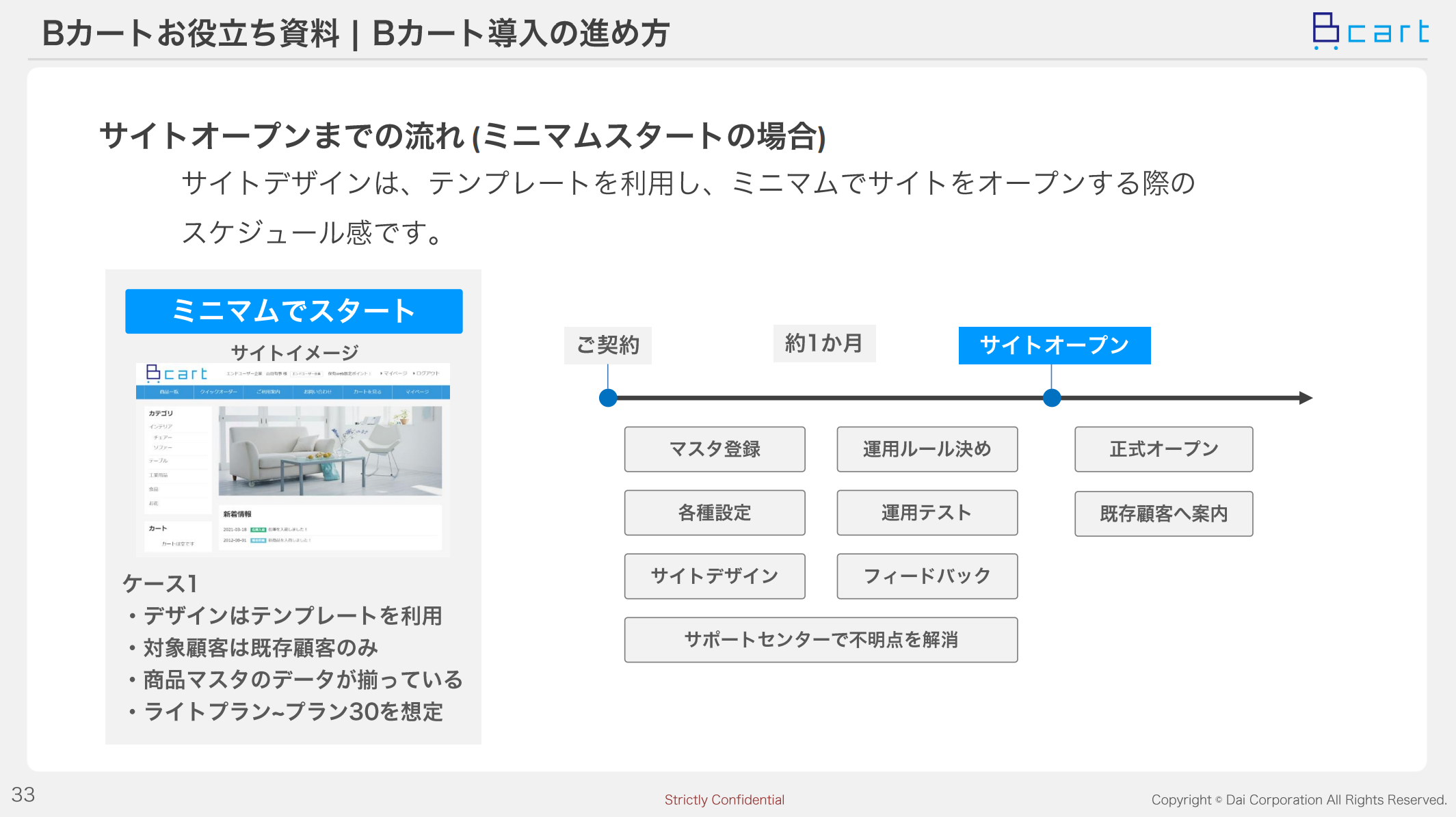
Task: Click the サイトデザイン box
Action: tap(715, 576)
